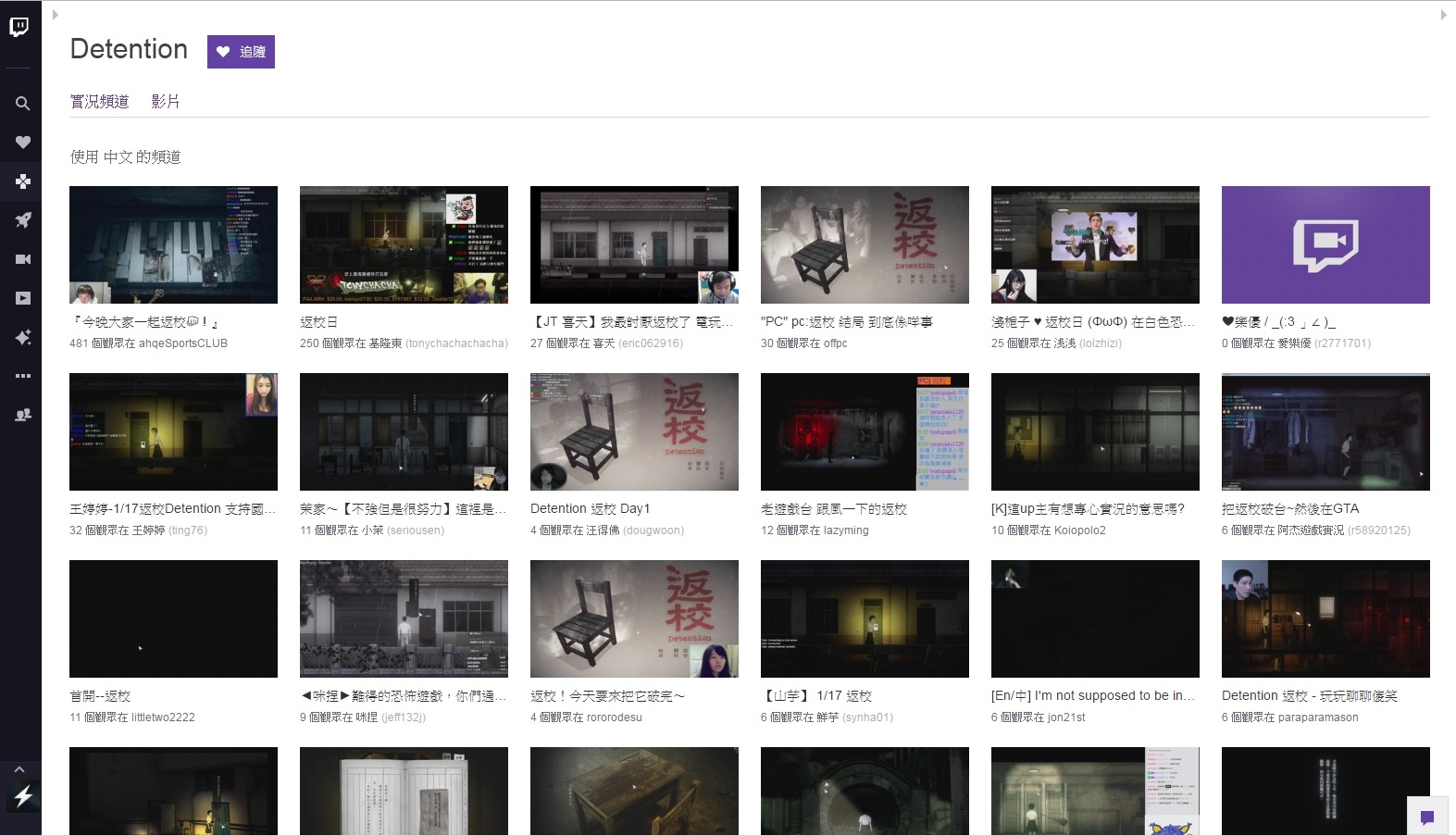
Task: Open the videos play icon in the sidebar
Action: (x=22, y=298)
